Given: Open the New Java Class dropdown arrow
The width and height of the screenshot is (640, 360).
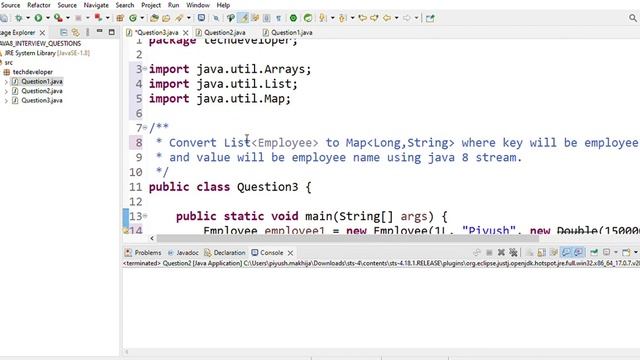Looking at the screenshot, I should point(142,18).
